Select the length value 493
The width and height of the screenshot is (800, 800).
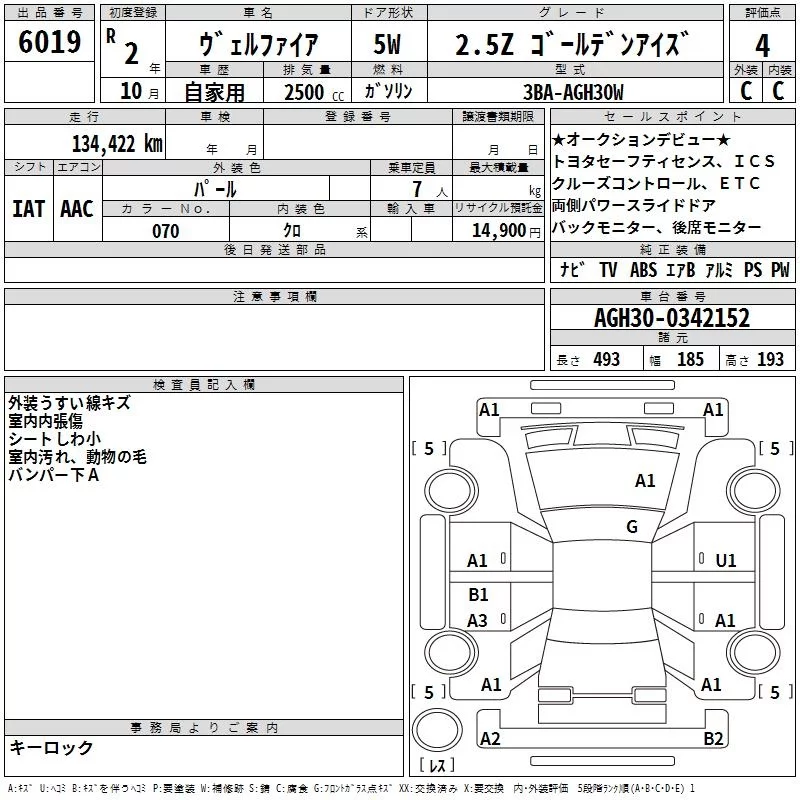pyautogui.click(x=607, y=360)
